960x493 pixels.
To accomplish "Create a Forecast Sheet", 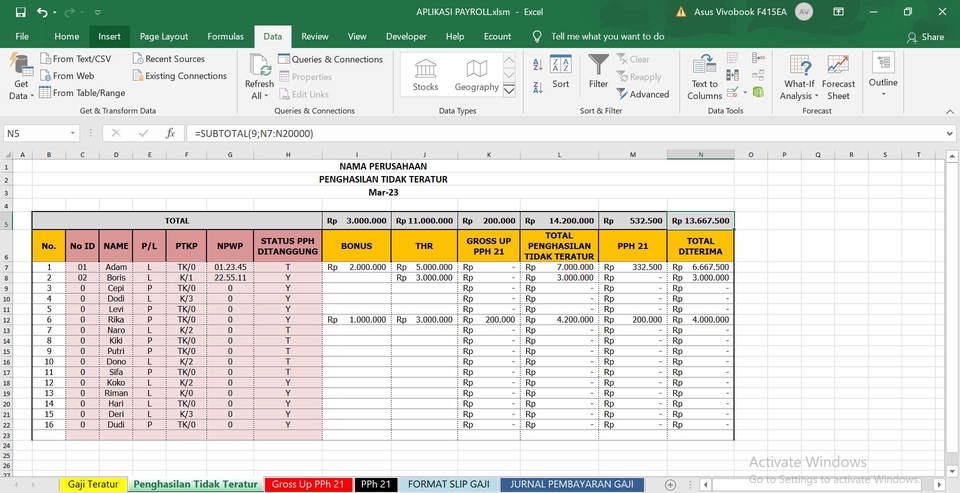I will pyautogui.click(x=838, y=78).
